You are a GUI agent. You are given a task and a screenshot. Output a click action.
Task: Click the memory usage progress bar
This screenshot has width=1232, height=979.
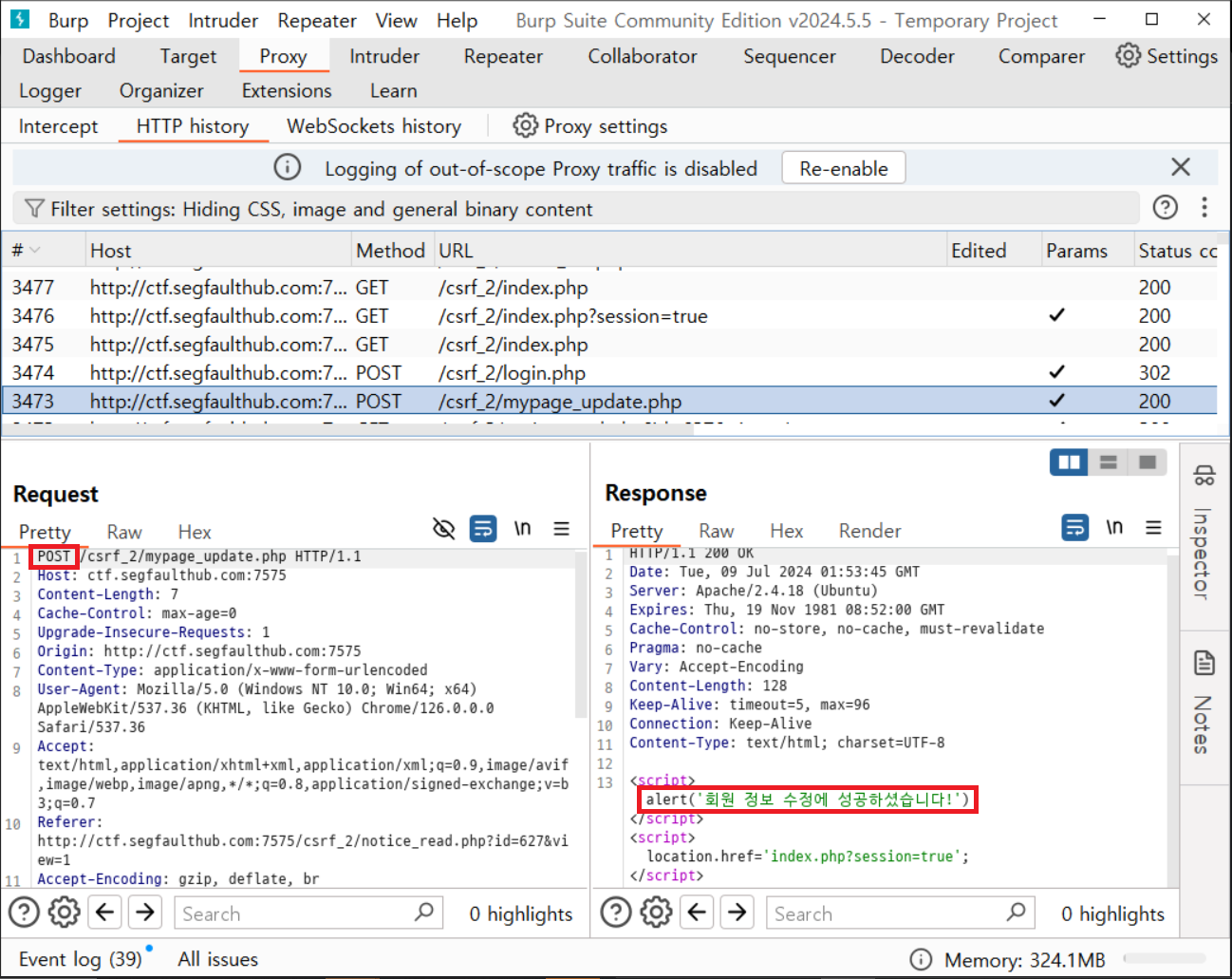point(1165,959)
